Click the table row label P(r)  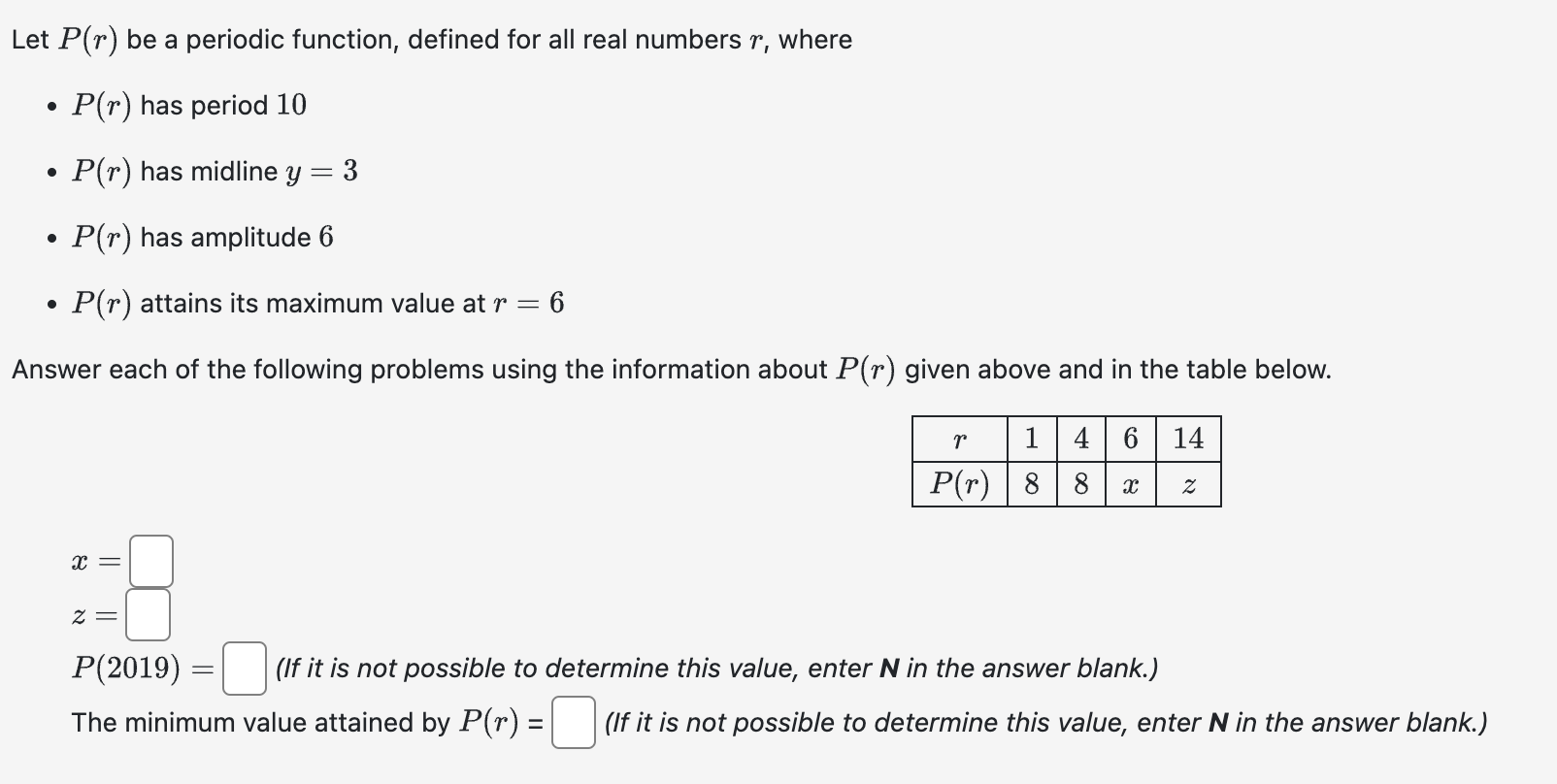(x=958, y=484)
